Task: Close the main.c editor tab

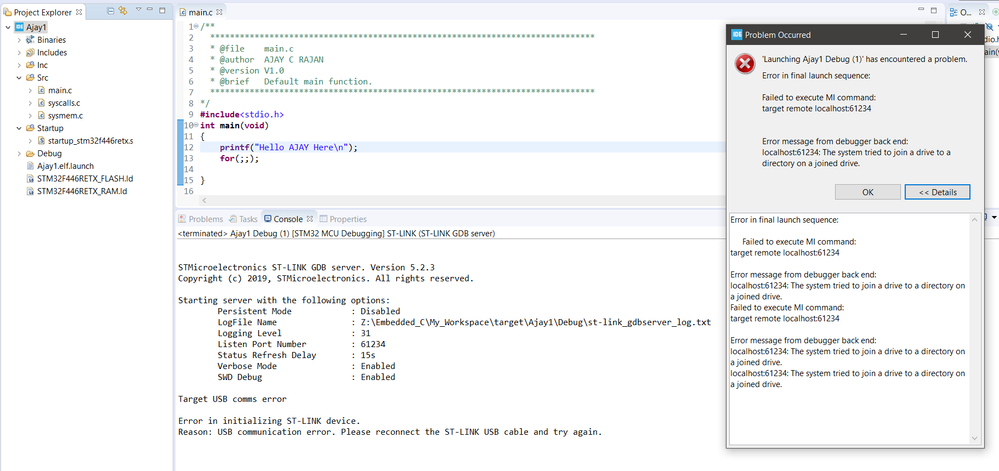Action: point(219,12)
